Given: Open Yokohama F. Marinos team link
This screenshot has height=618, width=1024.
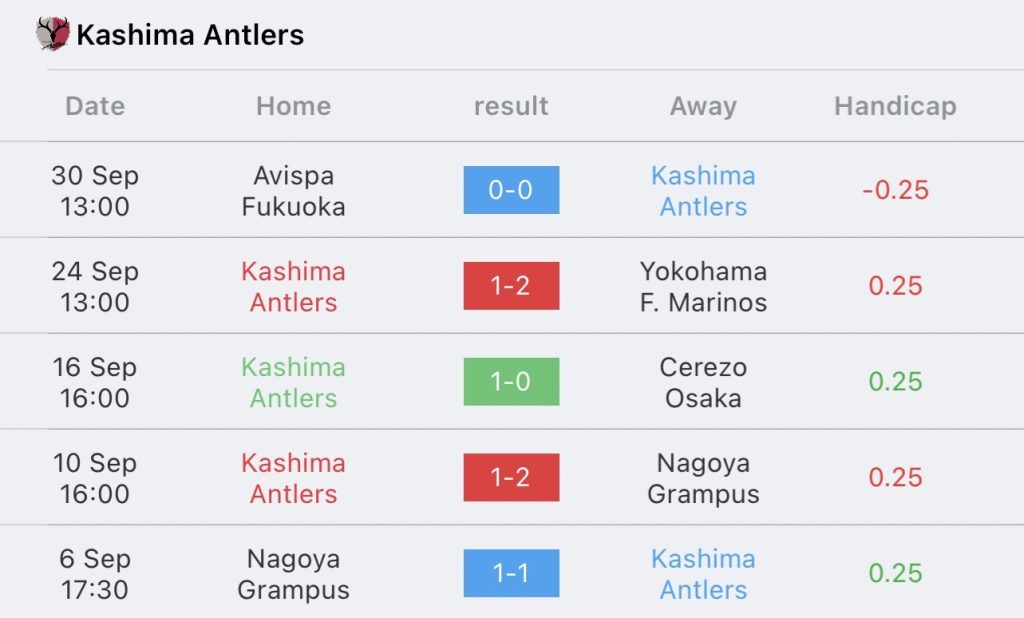Looking at the screenshot, I should tap(703, 287).
